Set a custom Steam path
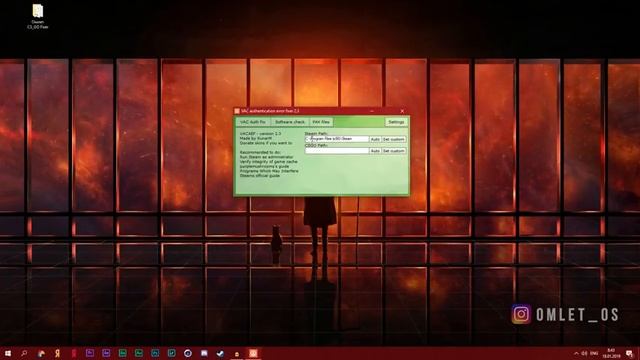Viewport: 640px width, 360px height. (x=394, y=139)
